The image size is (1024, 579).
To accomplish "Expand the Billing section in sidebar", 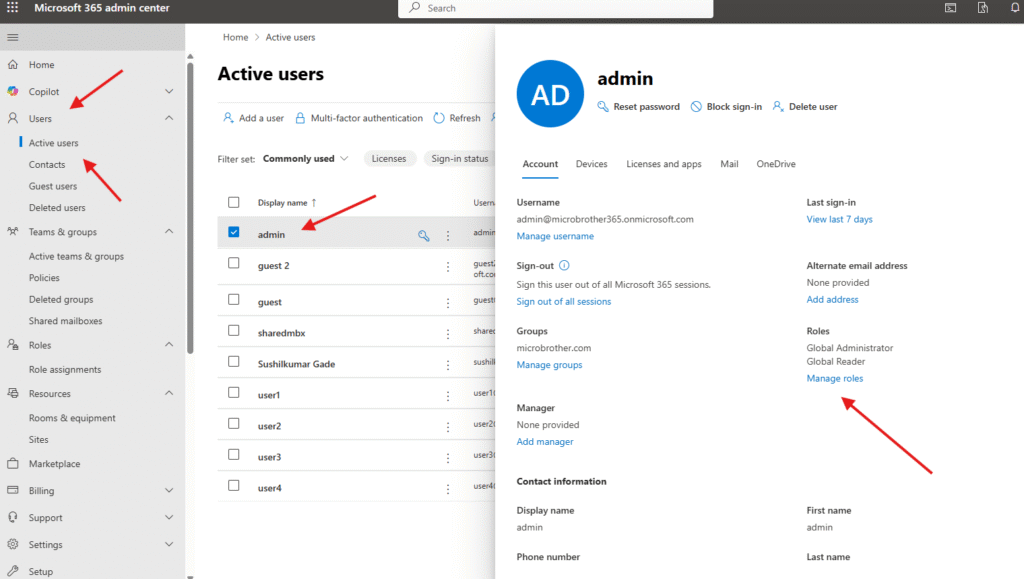I will (168, 491).
